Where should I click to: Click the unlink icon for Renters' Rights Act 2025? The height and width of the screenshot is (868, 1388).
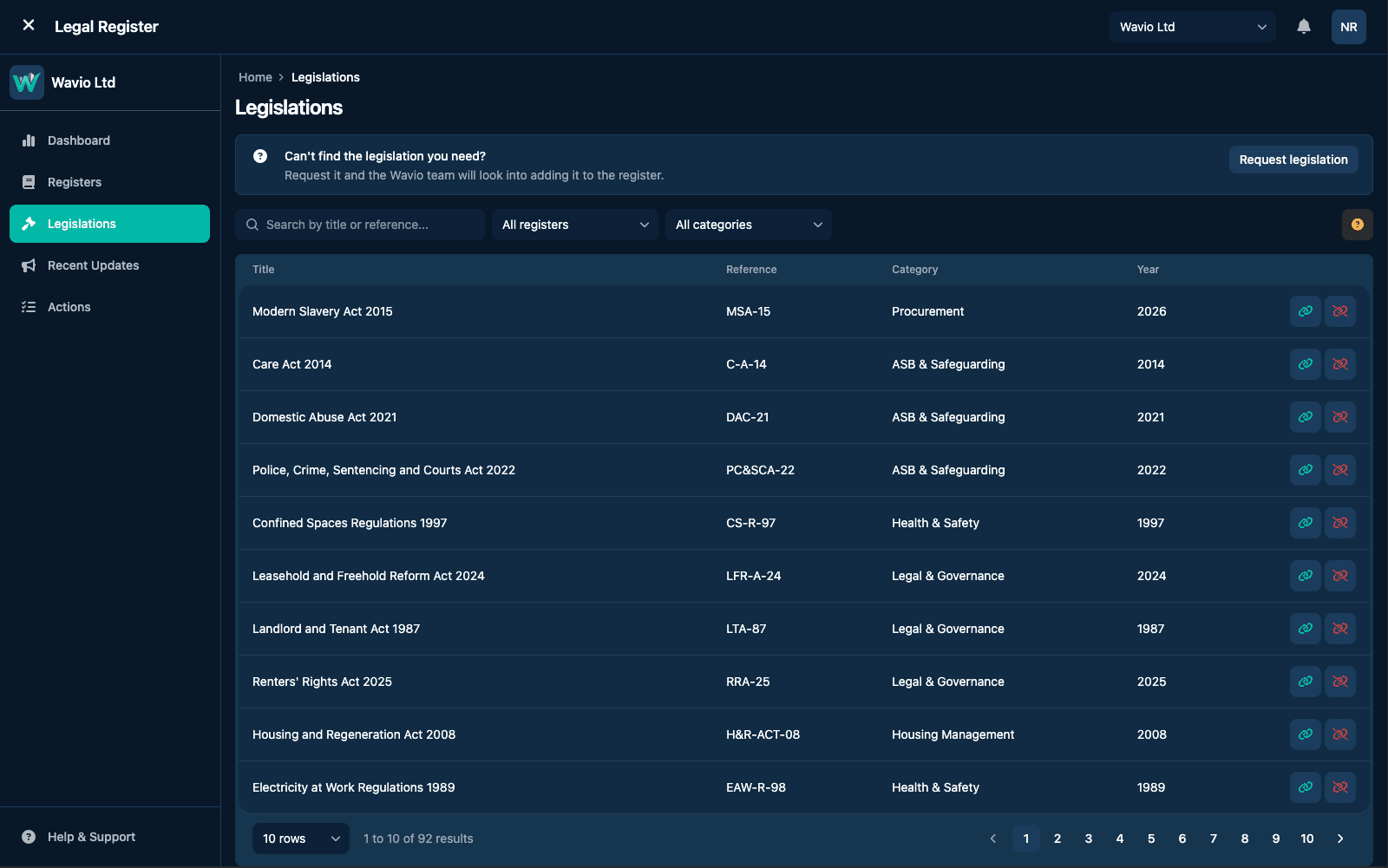pos(1340,682)
